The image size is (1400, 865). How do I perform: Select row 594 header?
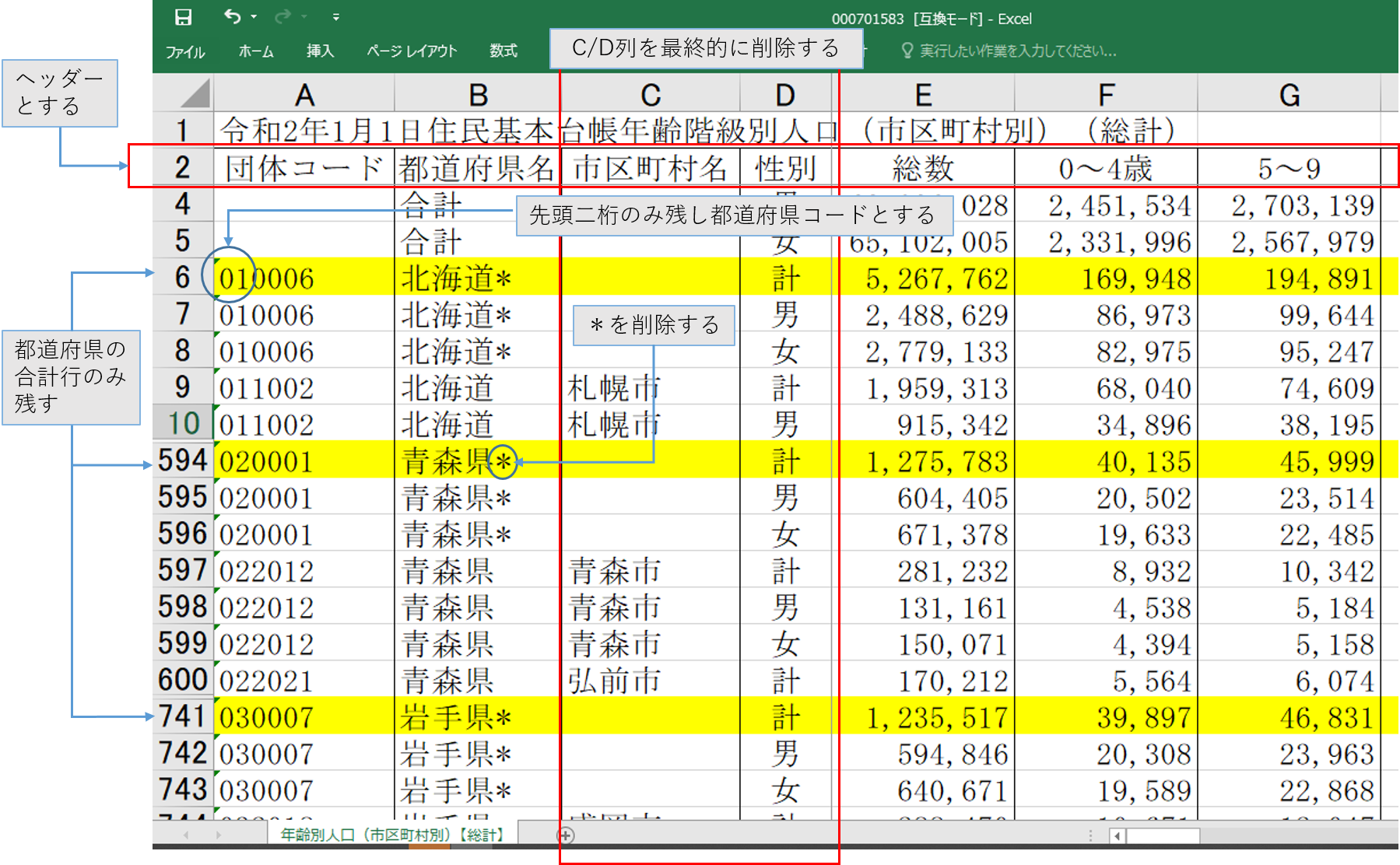click(x=183, y=460)
